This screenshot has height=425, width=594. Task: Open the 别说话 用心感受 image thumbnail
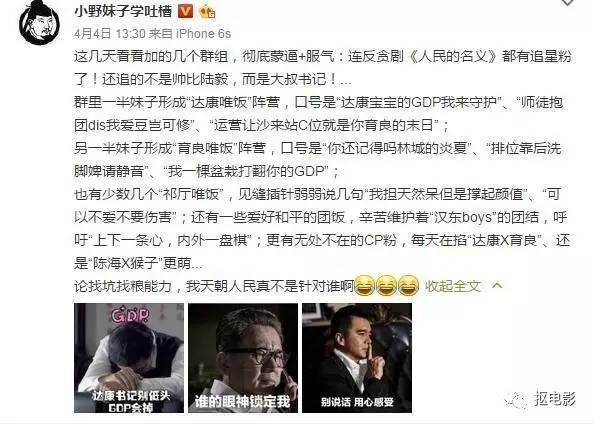[x=357, y=358]
